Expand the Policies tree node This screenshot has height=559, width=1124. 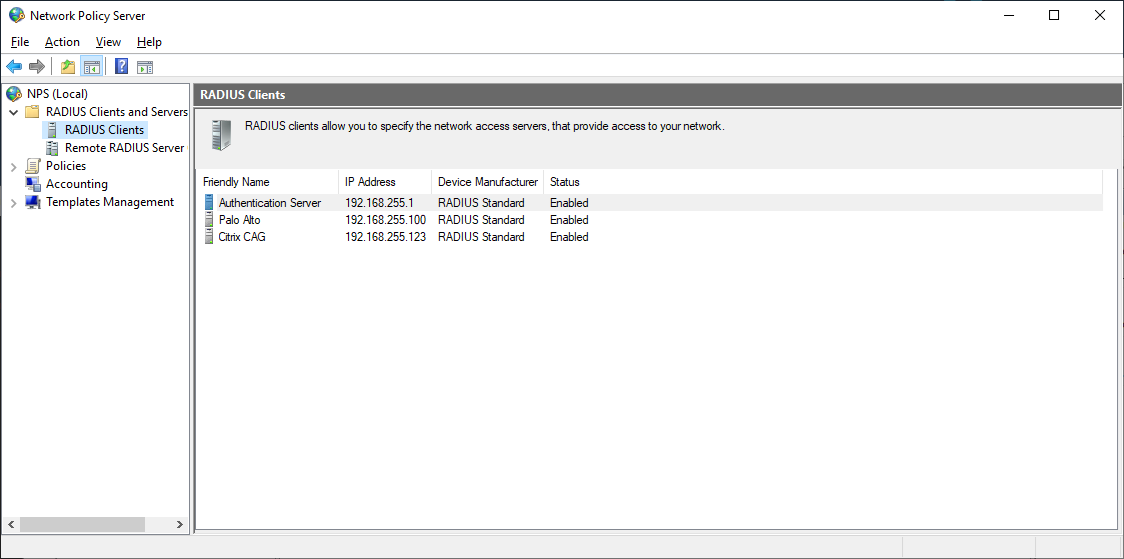(14, 166)
